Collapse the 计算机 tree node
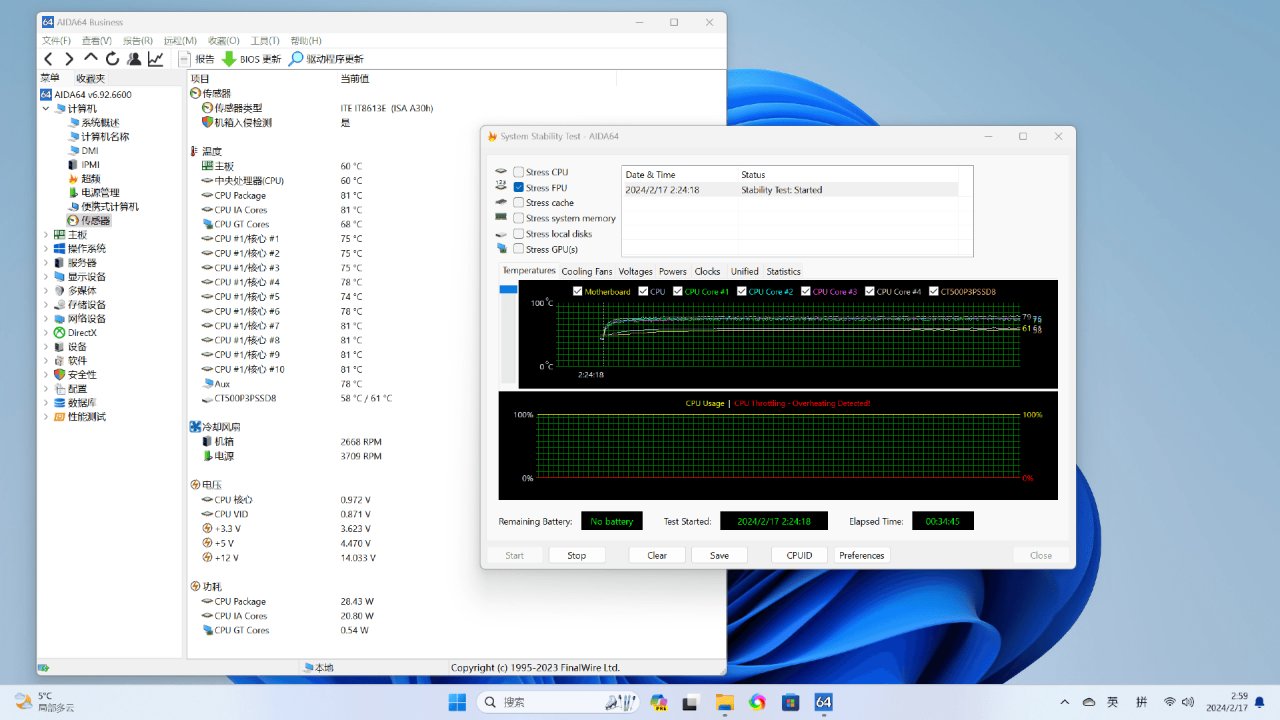Image resolution: width=1280 pixels, height=720 pixels. point(46,108)
